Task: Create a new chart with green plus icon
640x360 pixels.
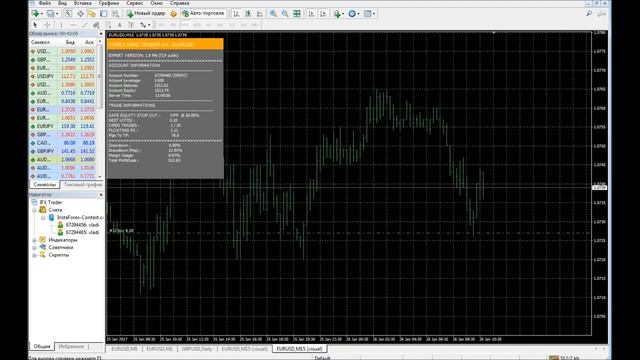Action: [x=35, y=13]
